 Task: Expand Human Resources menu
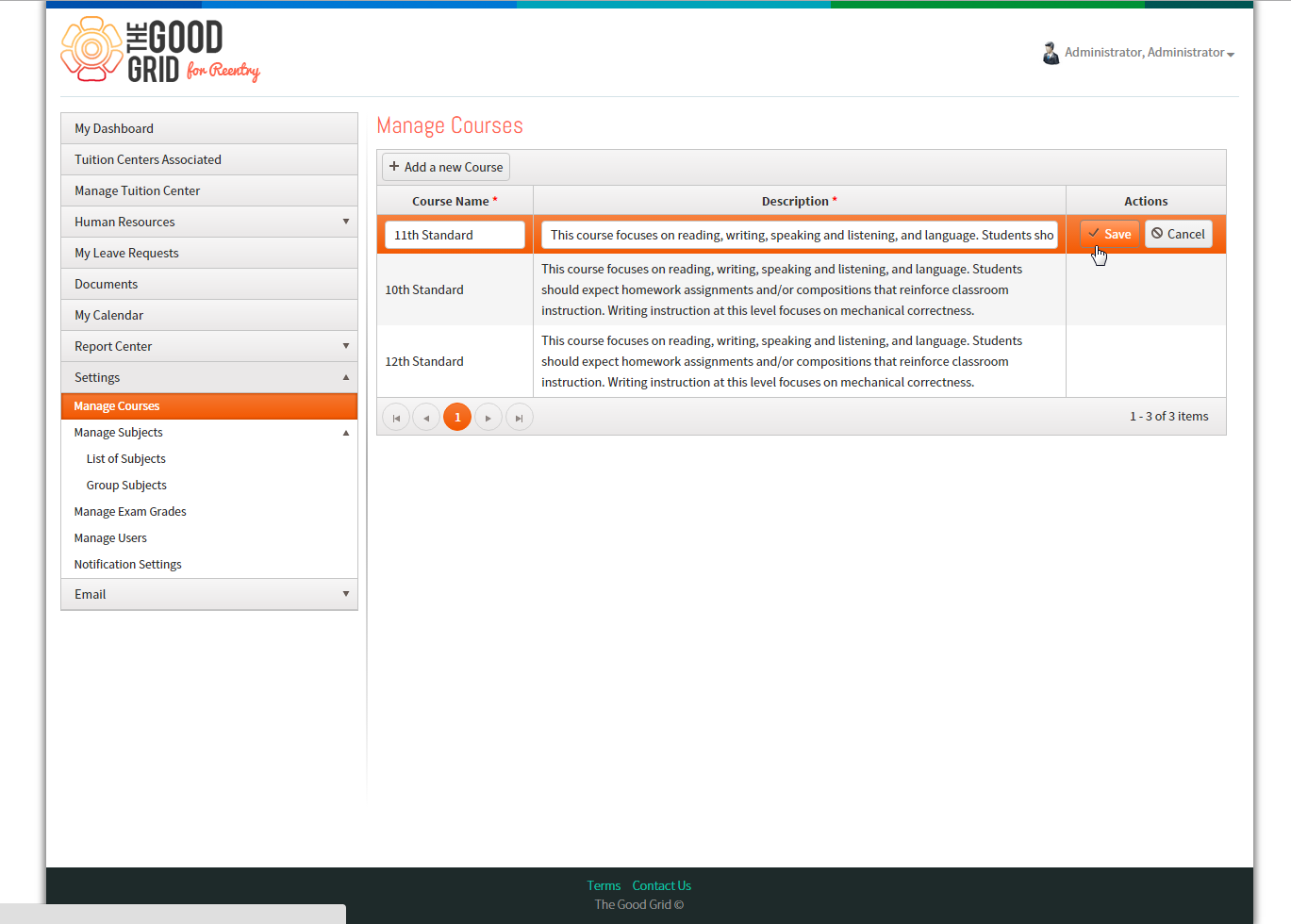[209, 222]
